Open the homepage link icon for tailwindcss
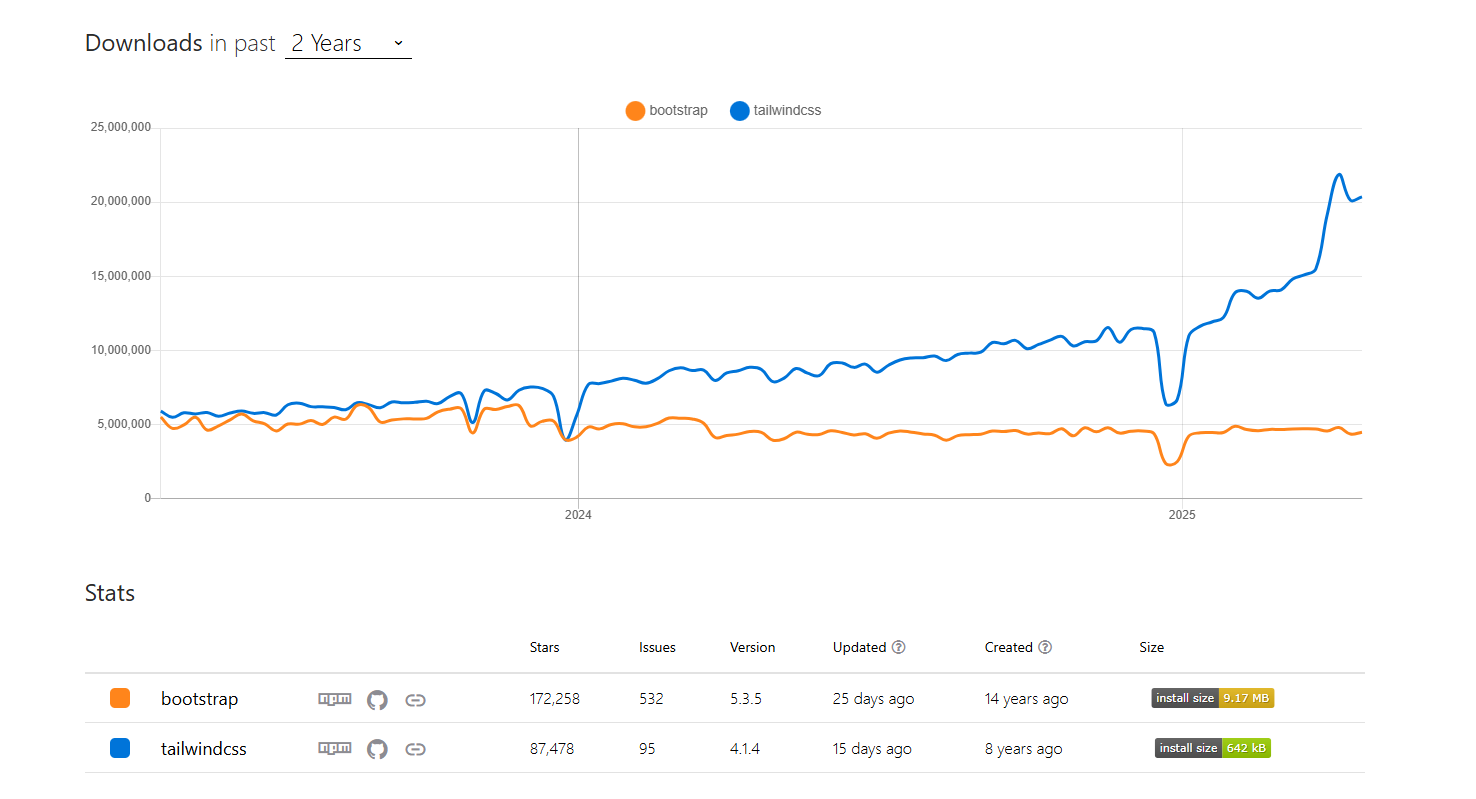Screen dimensions: 1476x799 416,749
